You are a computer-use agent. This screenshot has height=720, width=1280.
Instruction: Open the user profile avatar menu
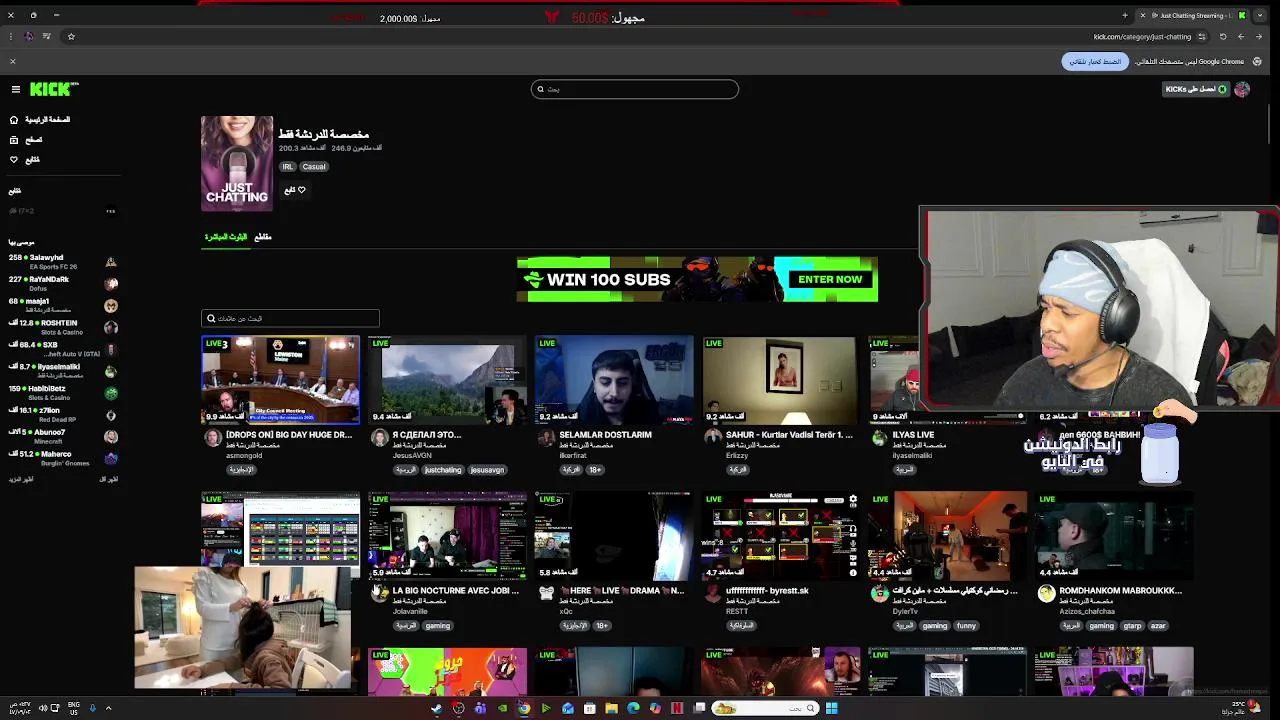point(1242,89)
